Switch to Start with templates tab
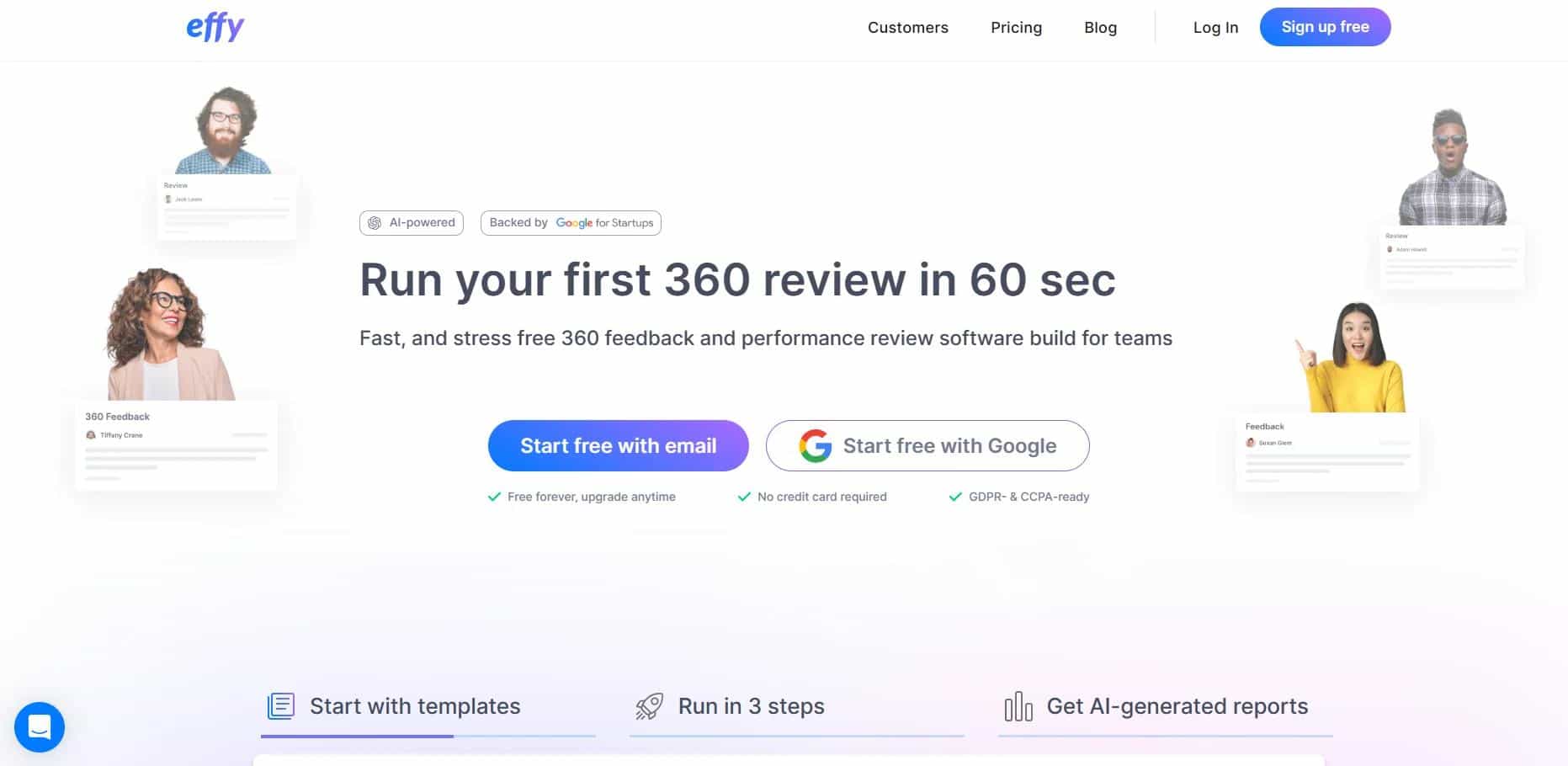The width and height of the screenshot is (1568, 766). tap(415, 706)
